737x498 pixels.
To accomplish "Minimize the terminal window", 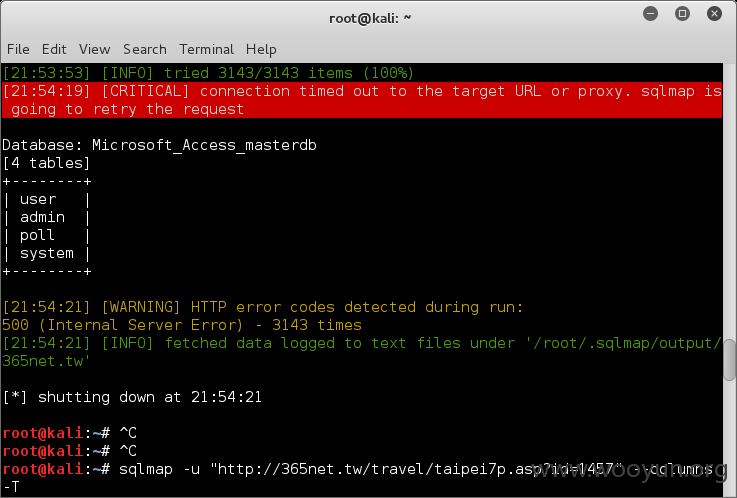I will click(651, 14).
